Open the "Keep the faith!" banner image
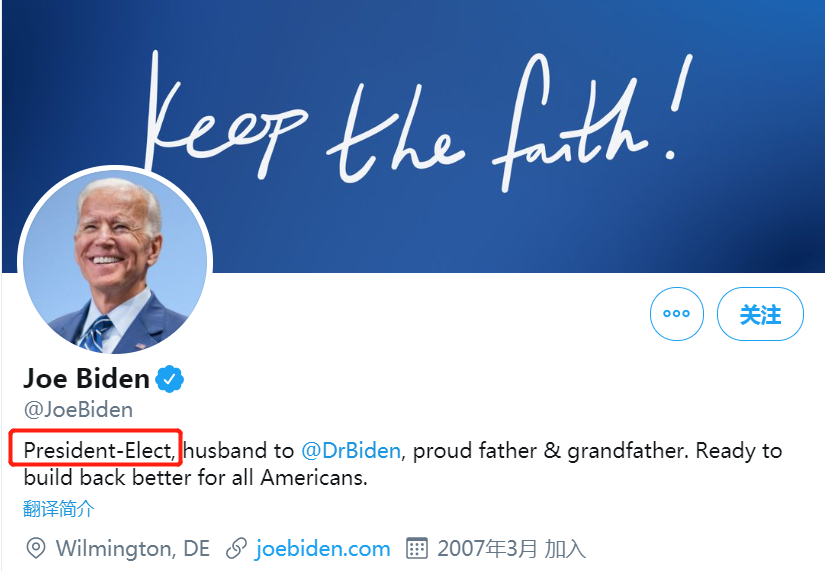 pyautogui.click(x=450, y=120)
